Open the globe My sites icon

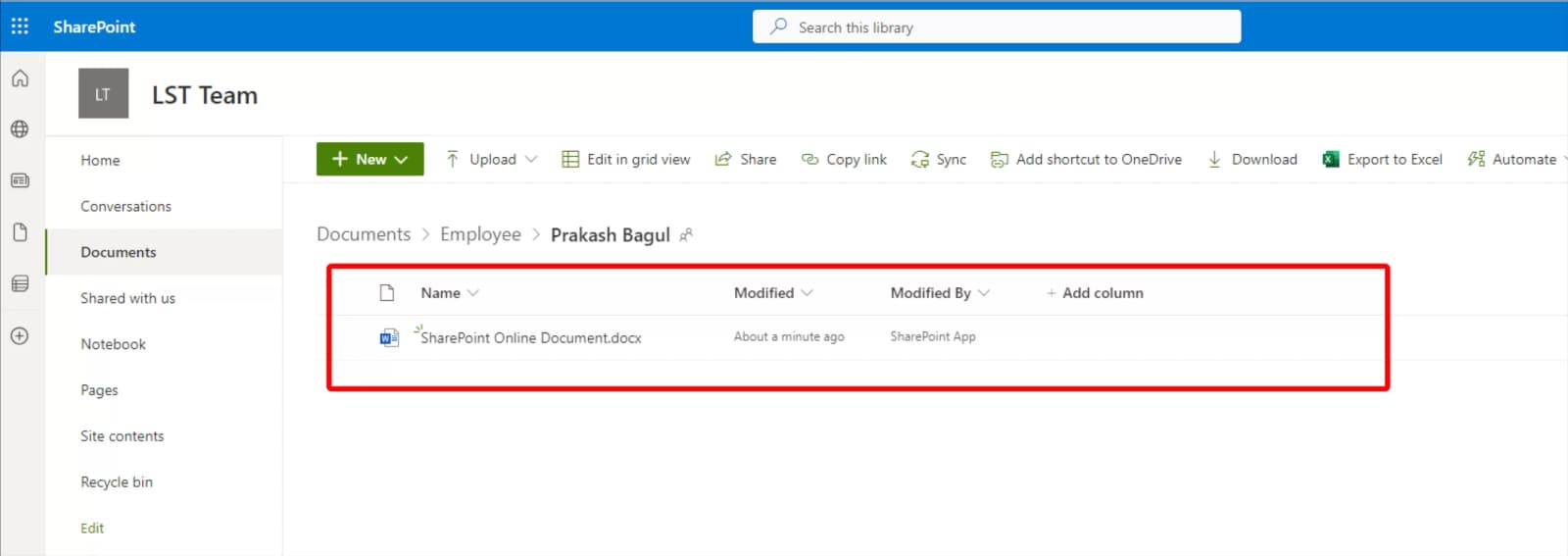tap(20, 129)
